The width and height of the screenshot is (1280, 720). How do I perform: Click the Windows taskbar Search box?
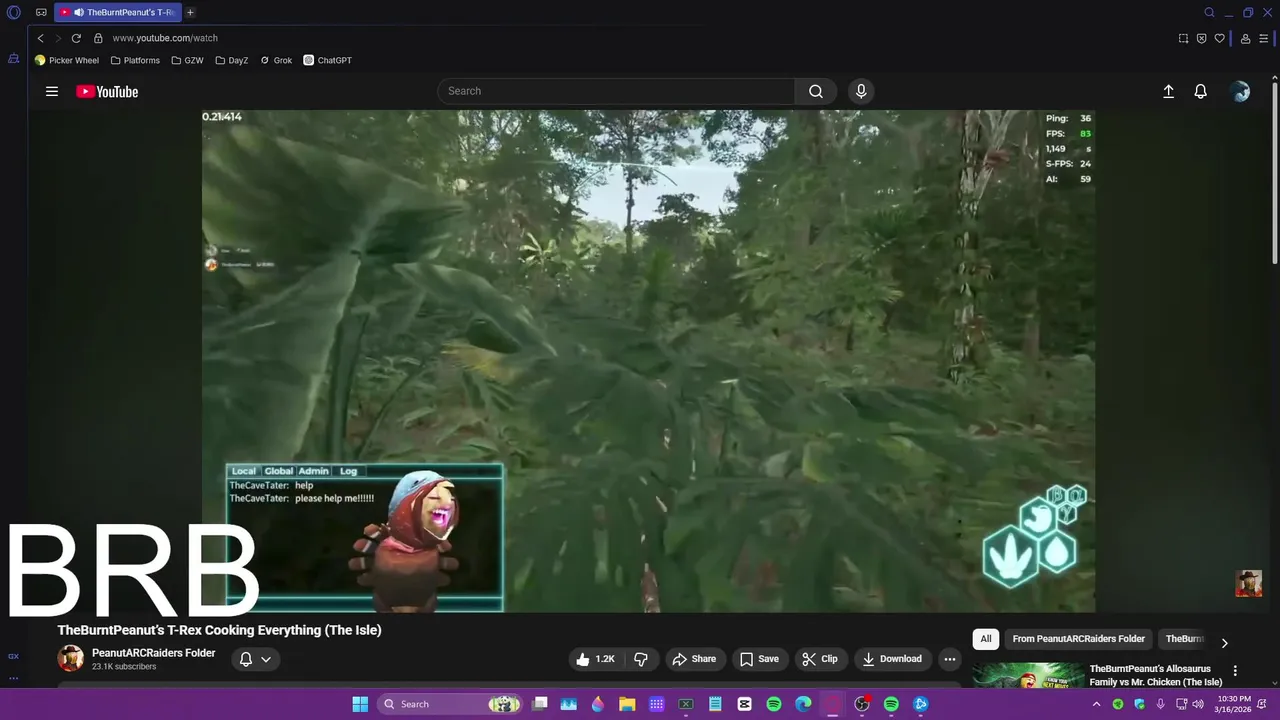451,704
